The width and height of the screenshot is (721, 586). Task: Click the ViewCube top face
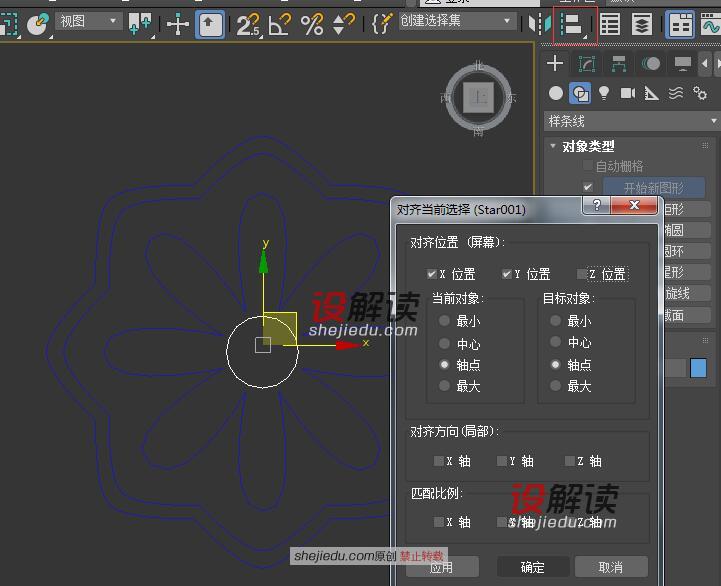pyautogui.click(x=478, y=97)
